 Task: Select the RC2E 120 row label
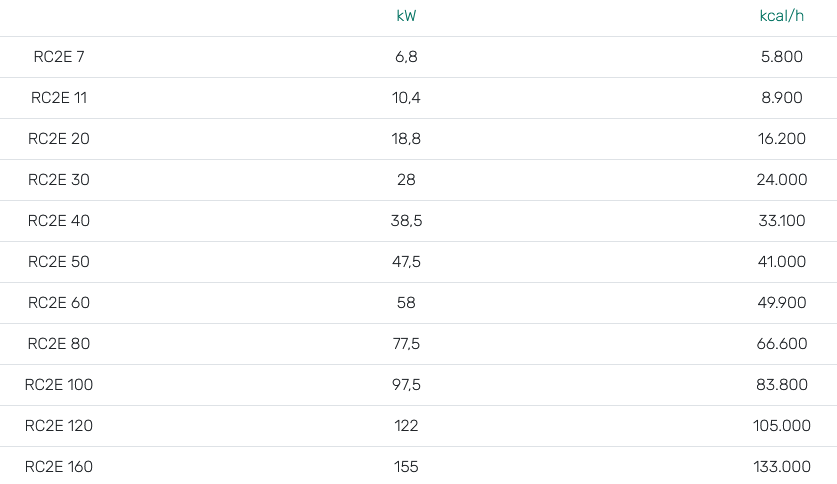[59, 426]
